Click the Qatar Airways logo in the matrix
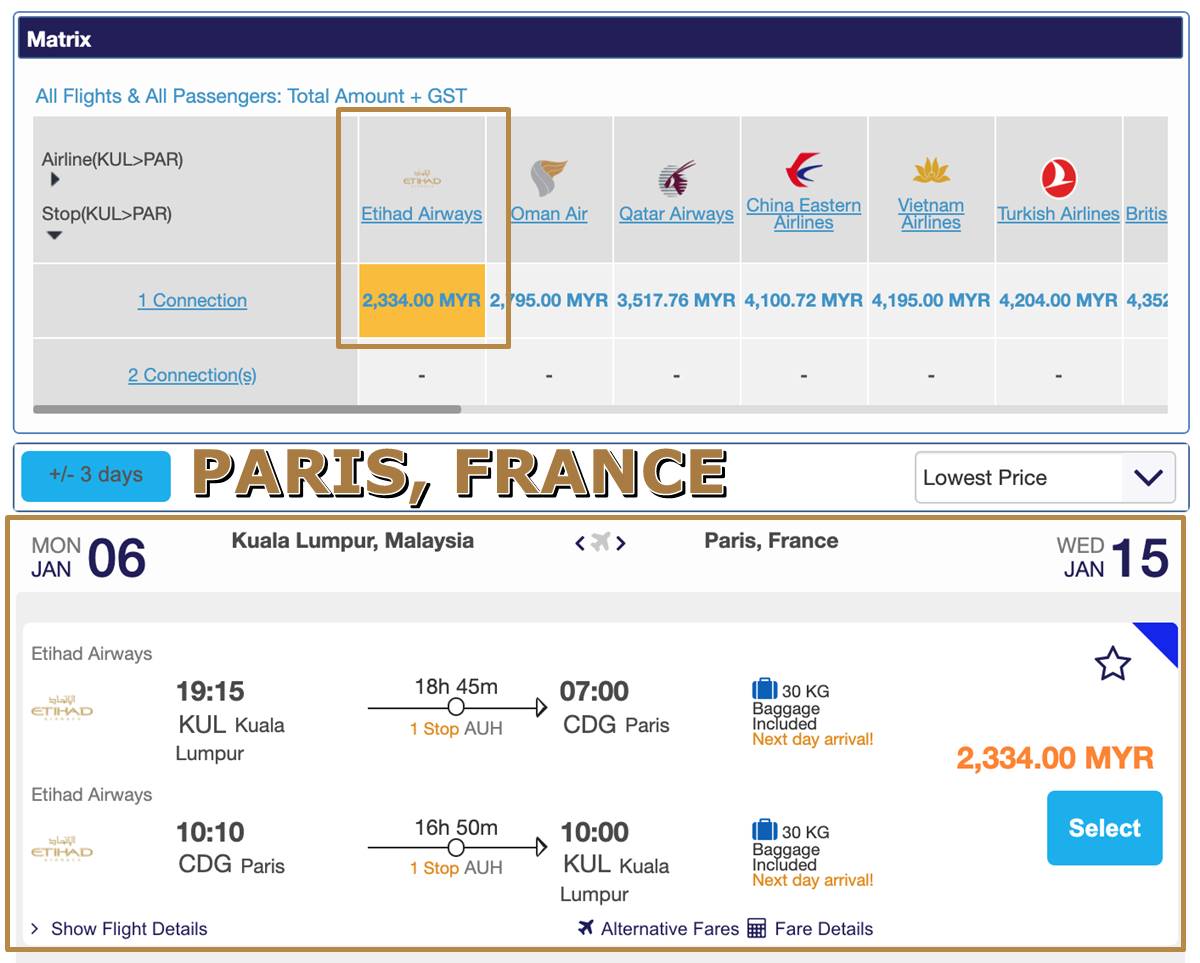Image resolution: width=1200 pixels, height=963 pixels. click(x=677, y=178)
